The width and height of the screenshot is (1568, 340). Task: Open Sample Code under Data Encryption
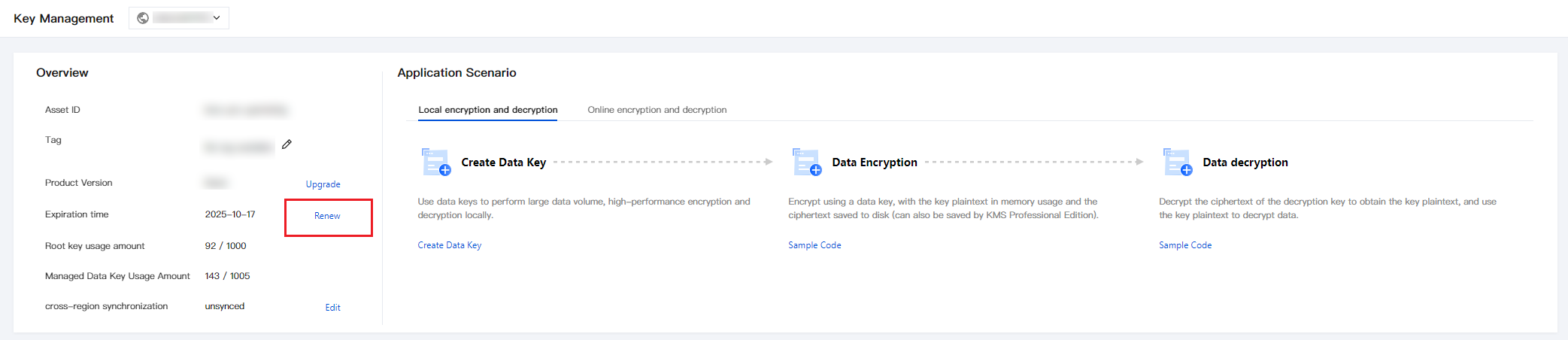814,245
